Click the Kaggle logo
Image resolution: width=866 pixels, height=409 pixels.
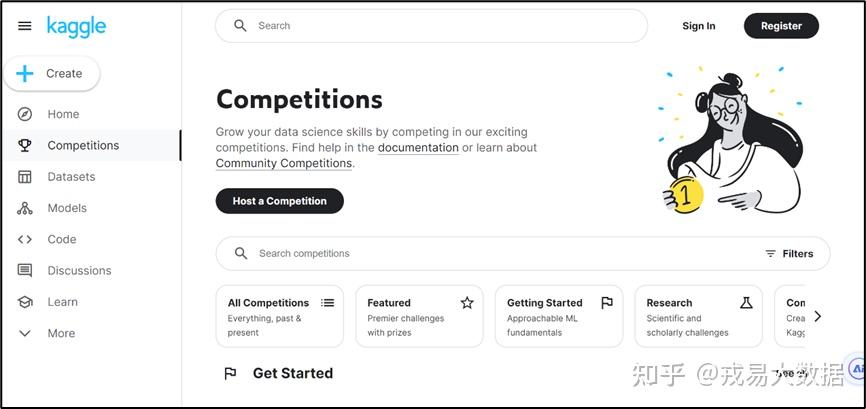click(x=76, y=27)
